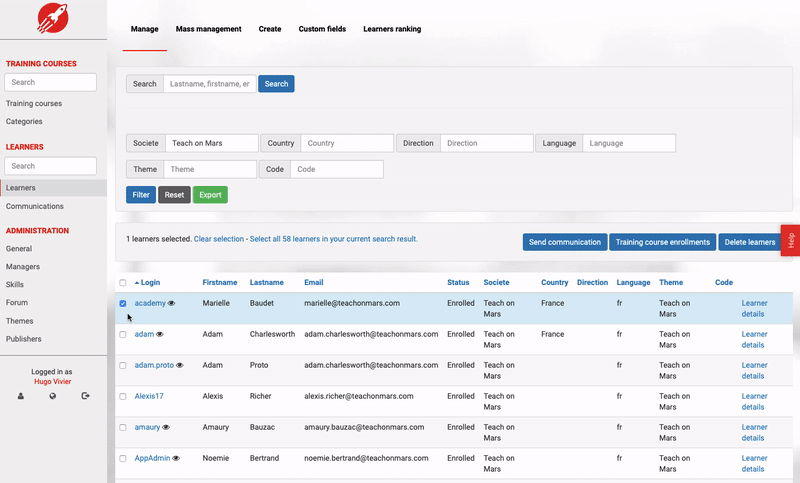Open Managers under Administration
The image size is (800, 483).
click(x=23, y=267)
